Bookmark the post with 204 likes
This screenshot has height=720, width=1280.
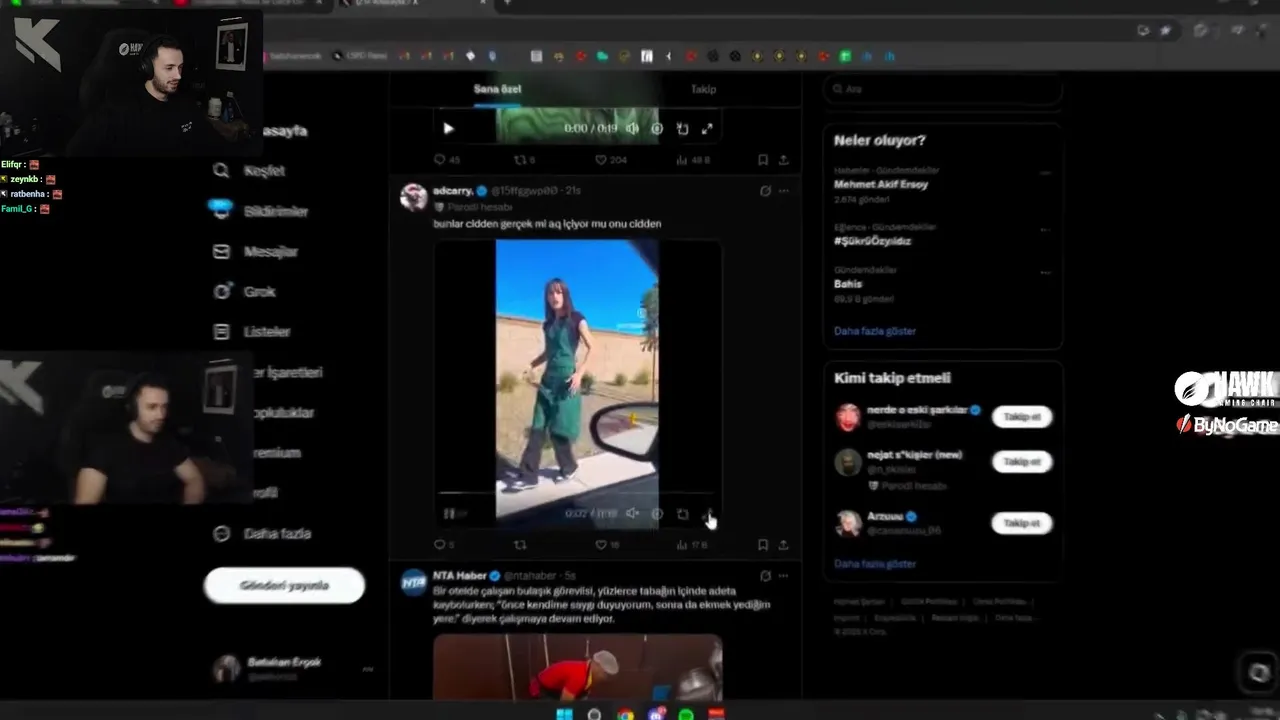763,160
